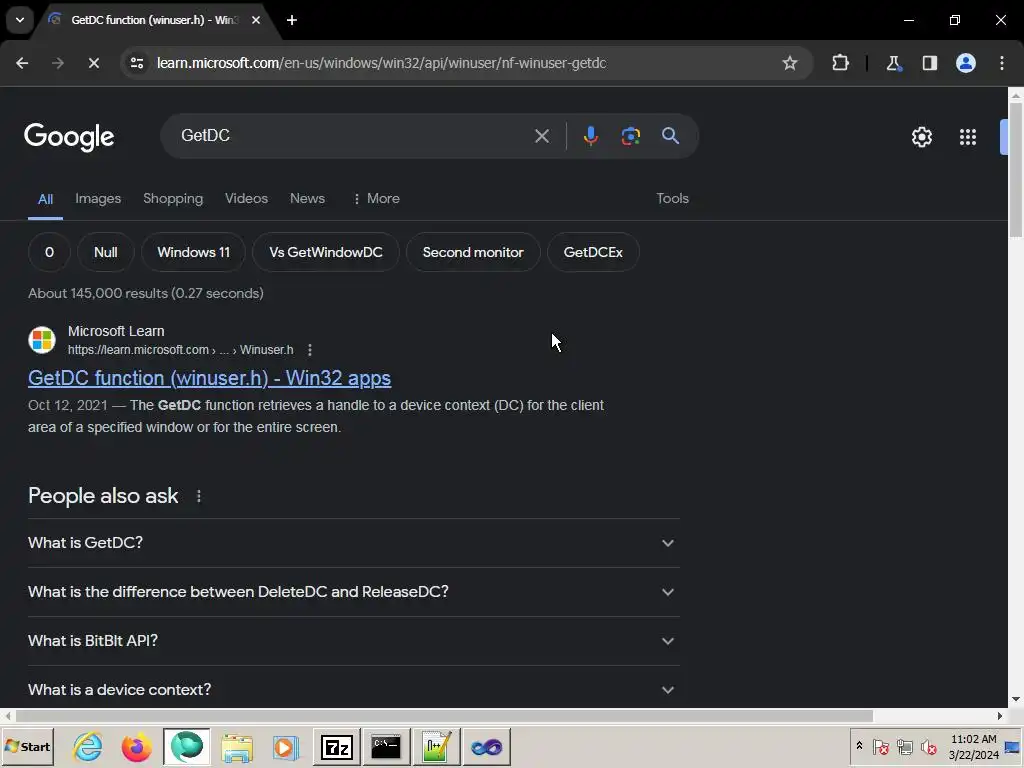Open the Extensions puzzle icon
Screen dimensions: 1024x768
pos(840,63)
